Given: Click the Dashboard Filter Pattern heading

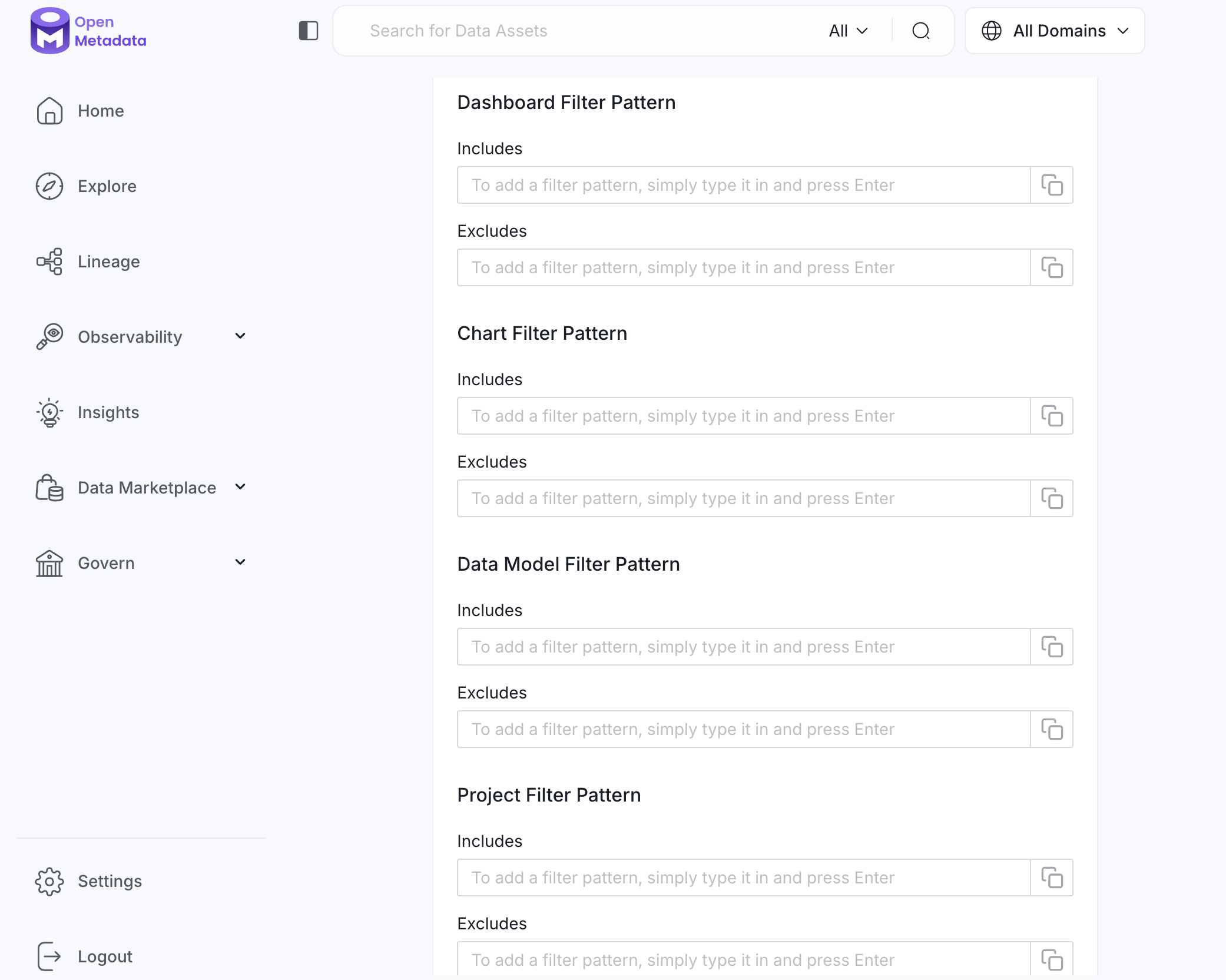Looking at the screenshot, I should click(566, 102).
